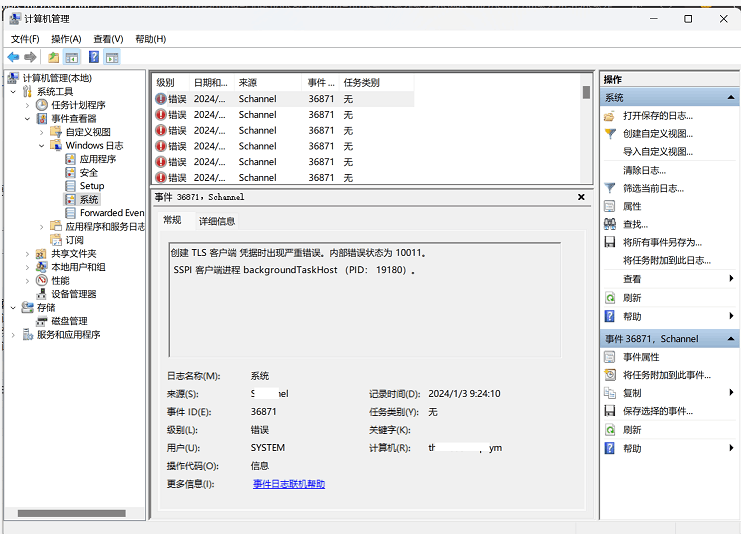Screen dimensions: 741x534
Task: Open the 安全 log
Action: pyautogui.click(x=88, y=172)
